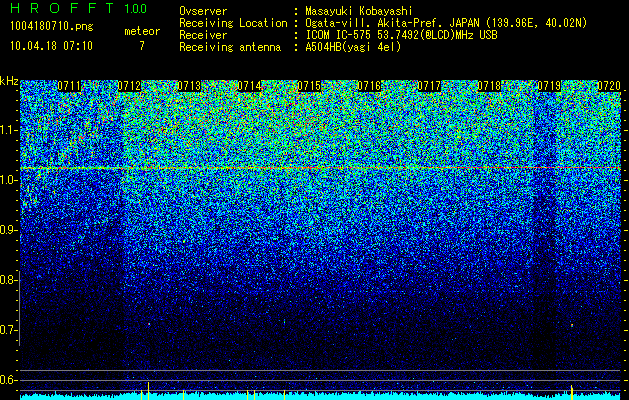Screen dimensions: 629x400
Task: Click the date stamp 10.04.18 07:10
Action: click(x=51, y=46)
